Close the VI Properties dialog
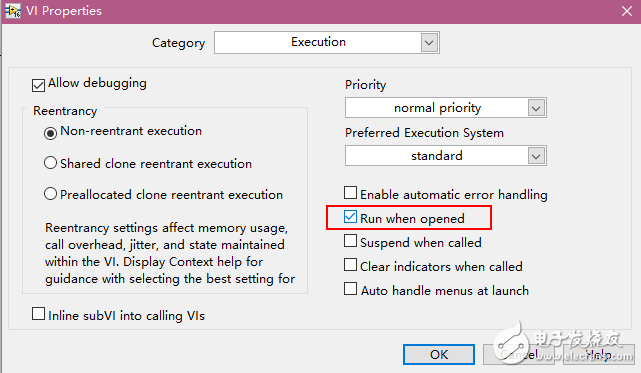Viewport: 641px width, 373px height. point(627,11)
